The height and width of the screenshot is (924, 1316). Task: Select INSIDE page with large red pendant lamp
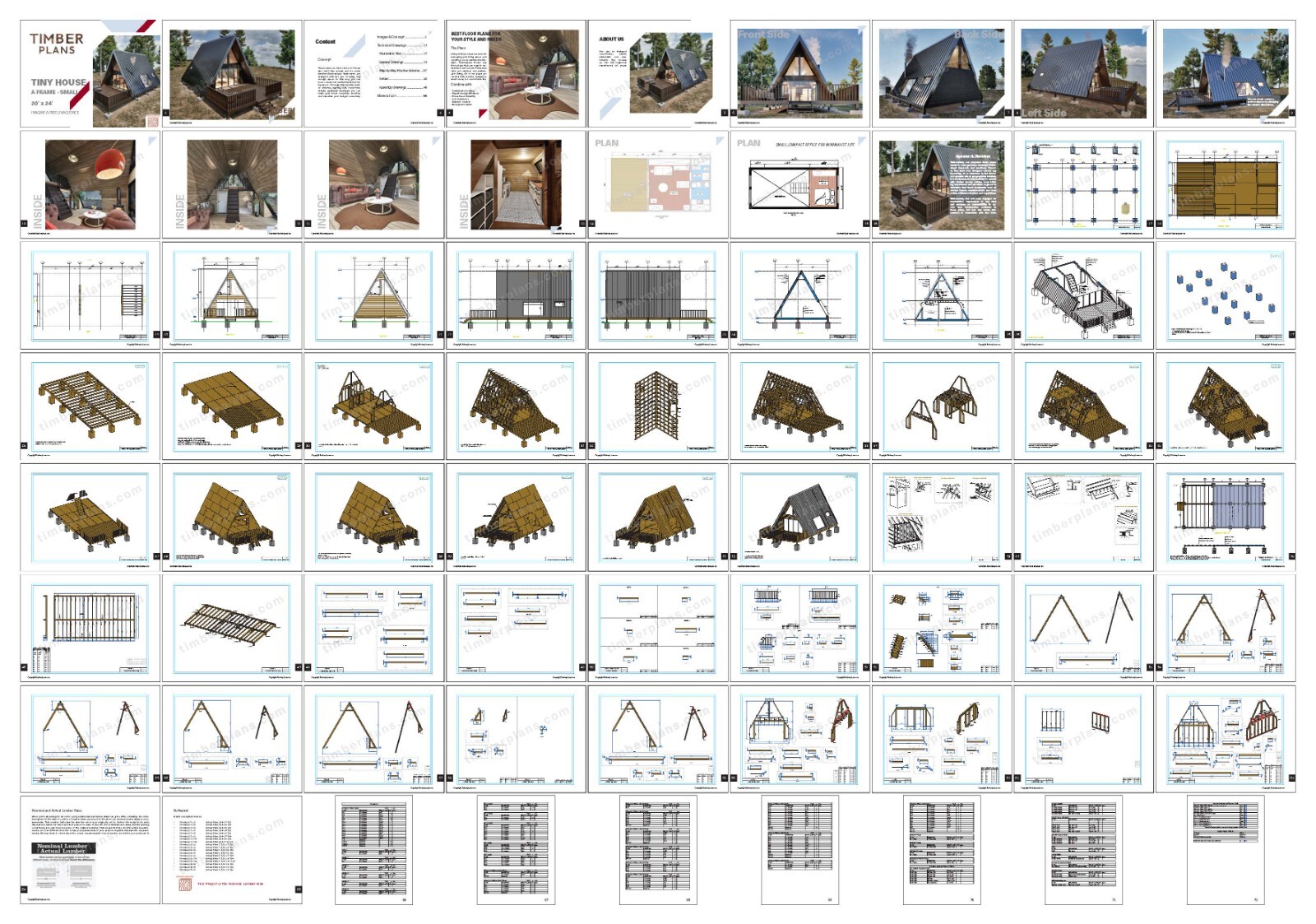(x=90, y=185)
